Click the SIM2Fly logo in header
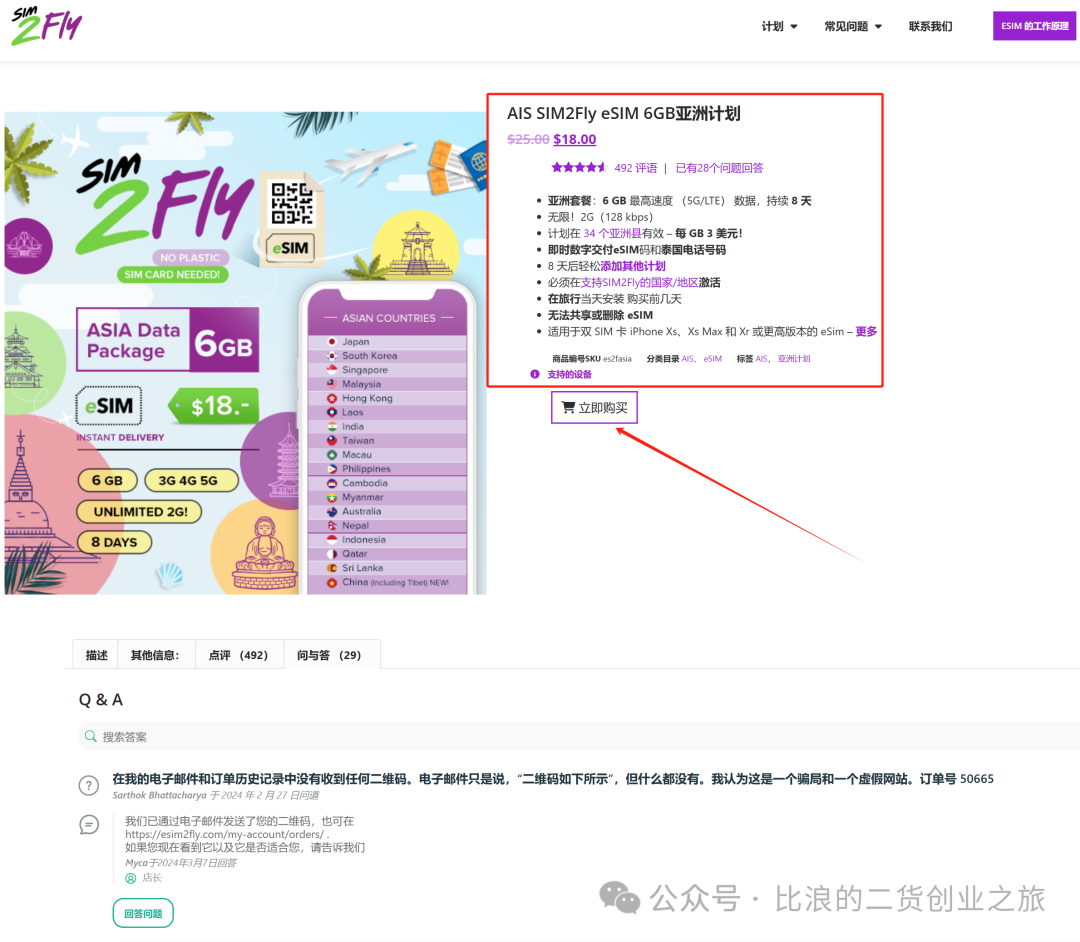This screenshot has height=942, width=1080. (46, 26)
